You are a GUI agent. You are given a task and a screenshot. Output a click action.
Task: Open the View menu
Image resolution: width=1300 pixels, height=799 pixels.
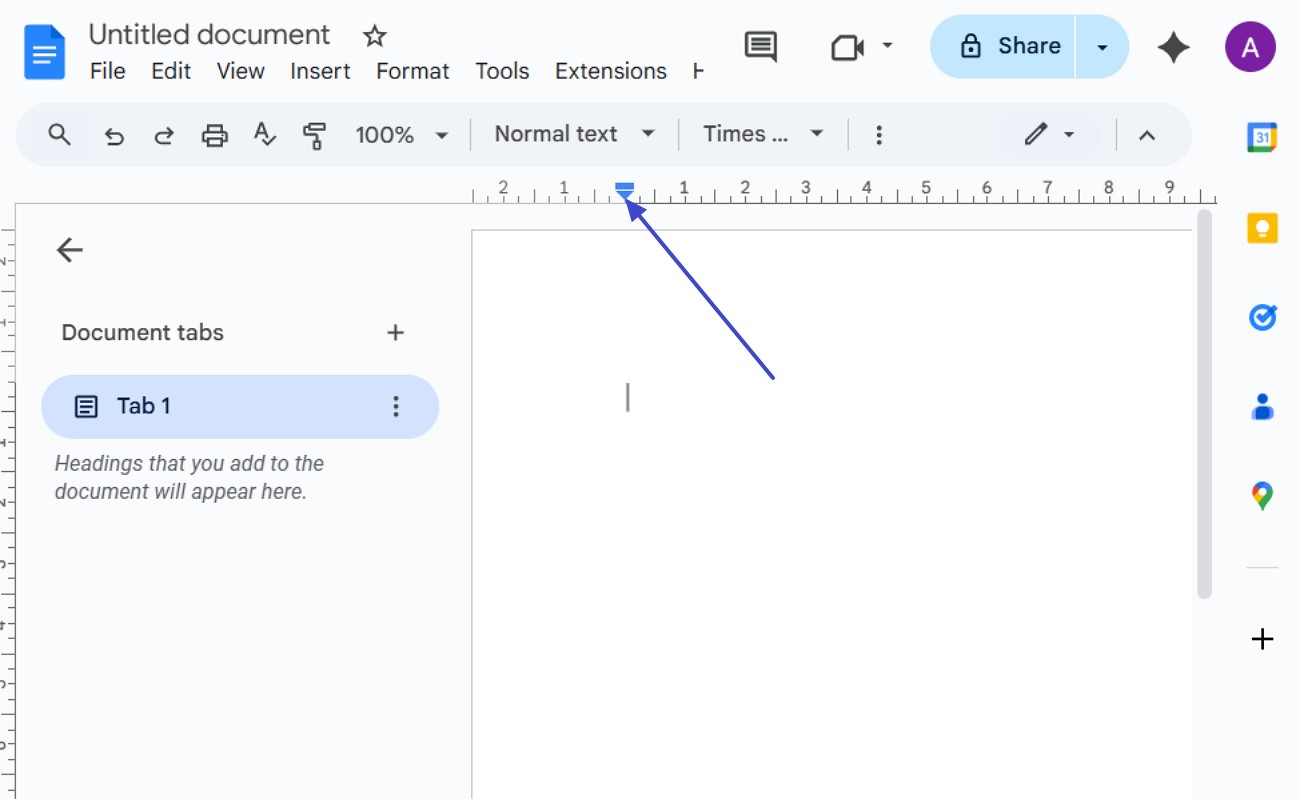click(241, 71)
